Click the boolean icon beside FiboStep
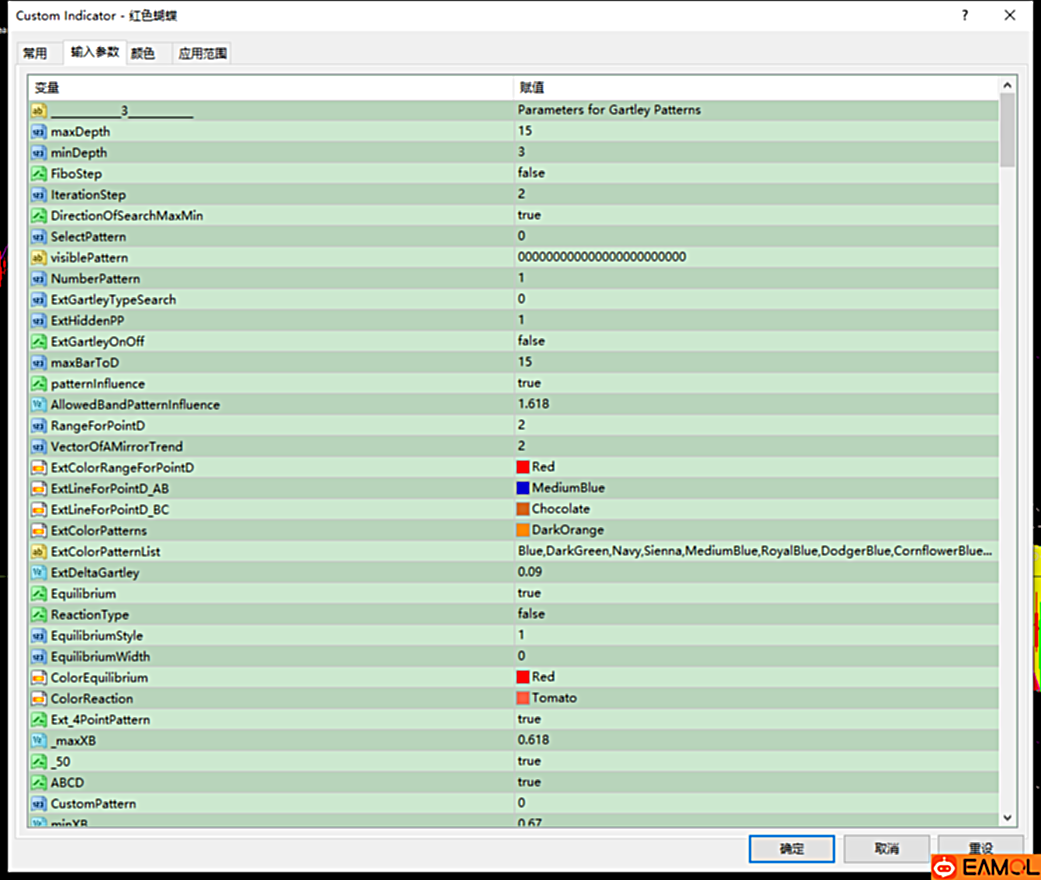This screenshot has height=880, width=1041. coord(39,174)
